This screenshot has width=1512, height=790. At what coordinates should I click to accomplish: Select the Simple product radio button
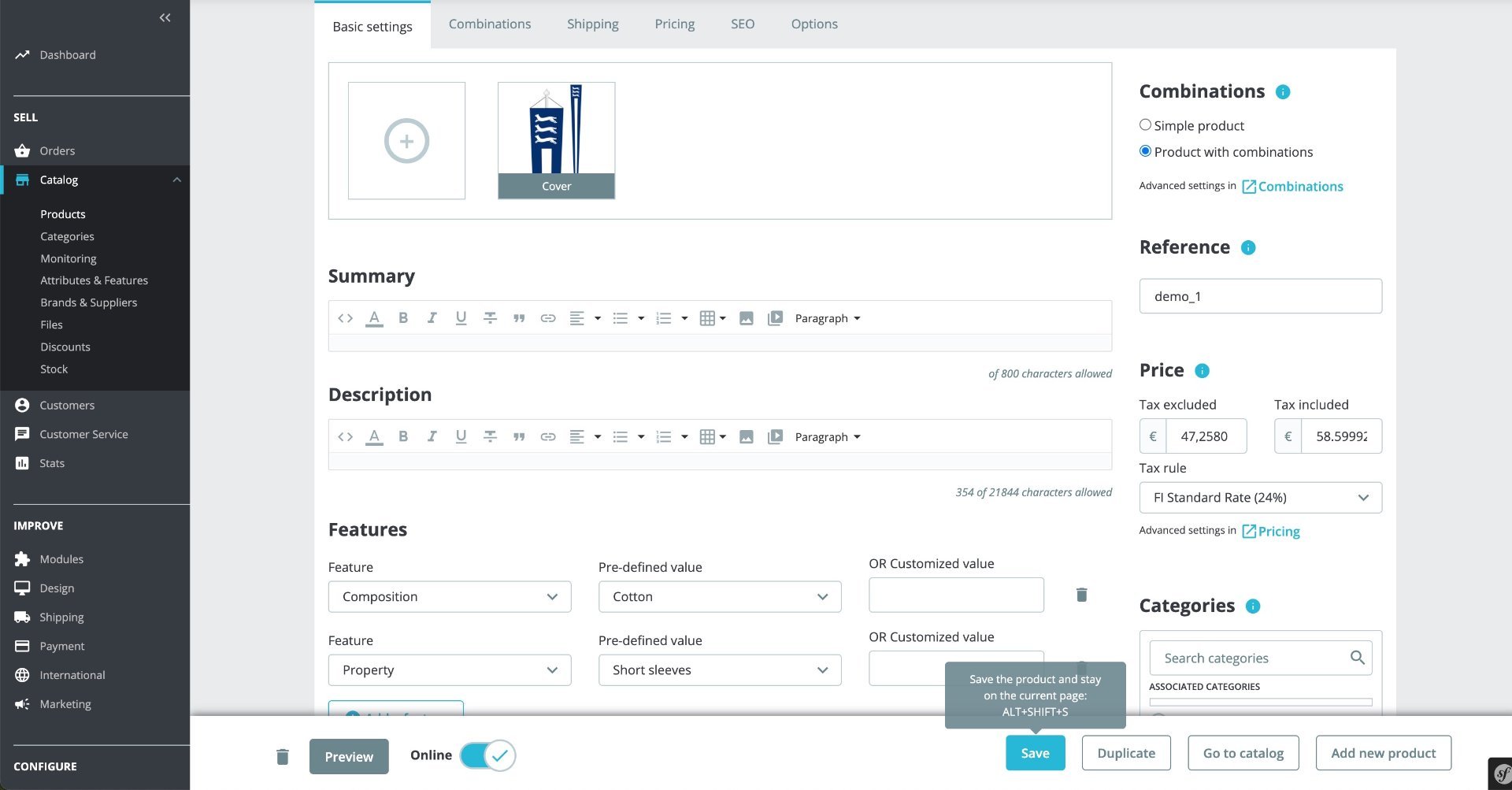[x=1145, y=125]
